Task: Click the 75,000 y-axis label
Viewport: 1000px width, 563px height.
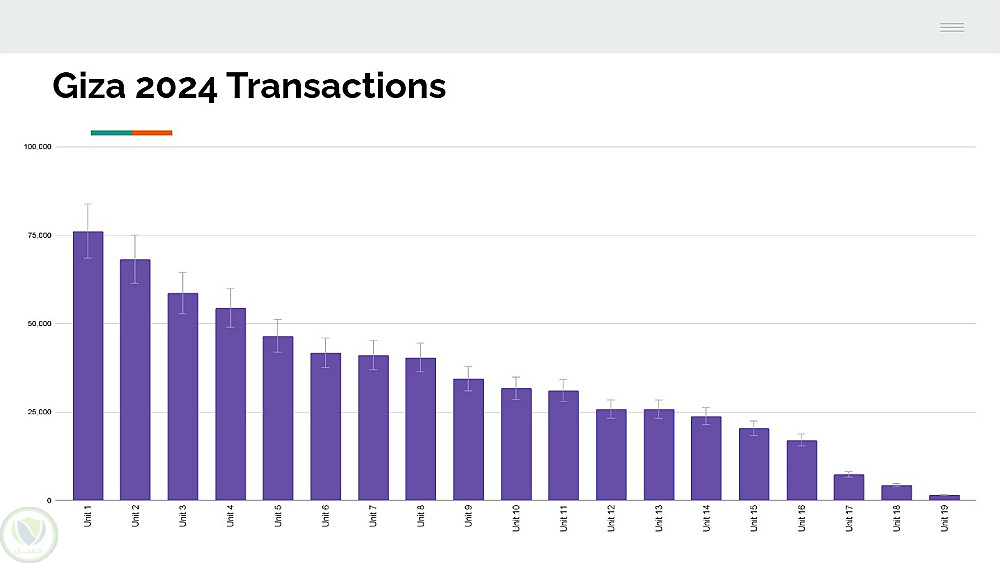Action: pos(39,235)
